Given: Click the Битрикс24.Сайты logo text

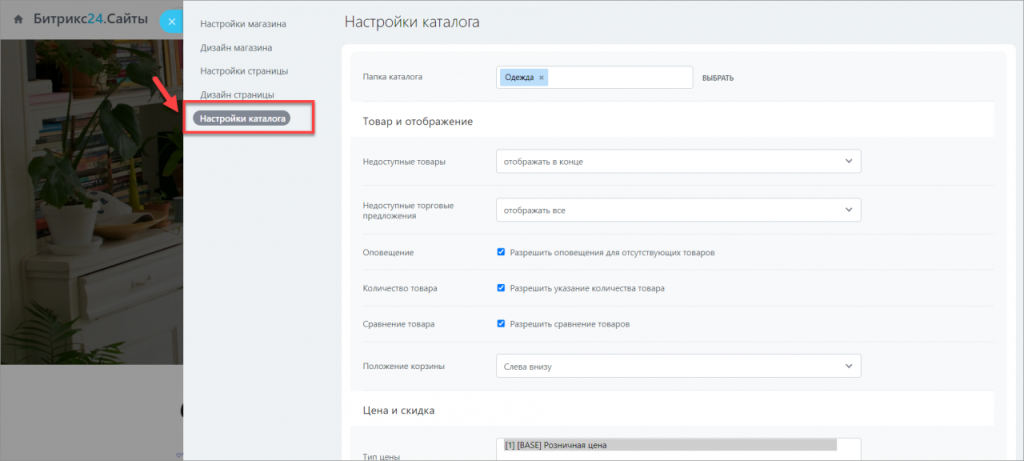Looking at the screenshot, I should click(x=91, y=20).
